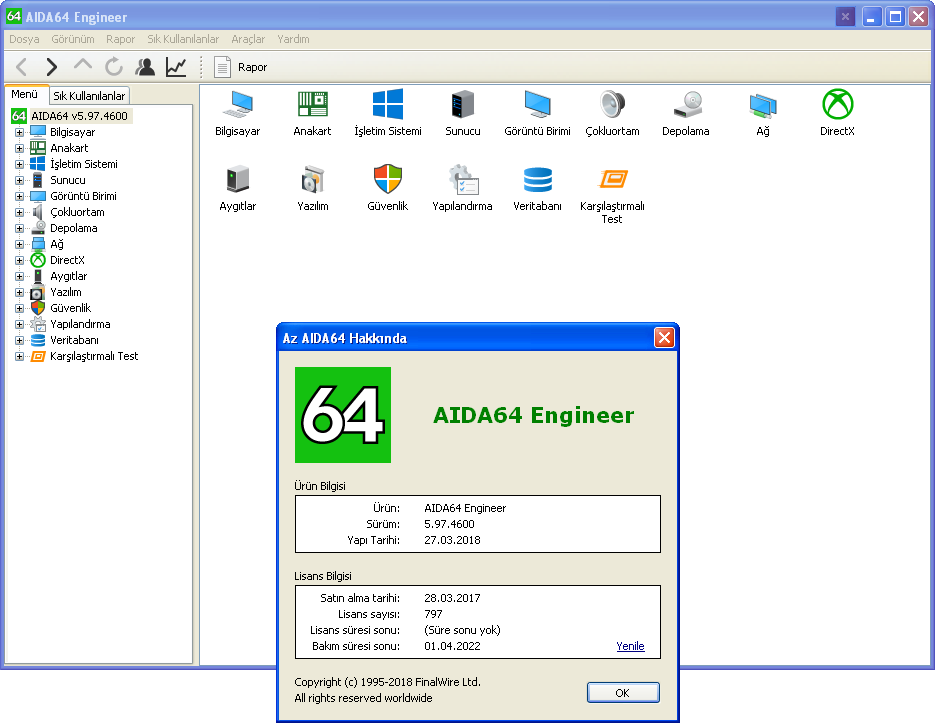The image size is (935, 723).
Task: Open the Rapor menu in the menu bar
Action: [x=120, y=39]
